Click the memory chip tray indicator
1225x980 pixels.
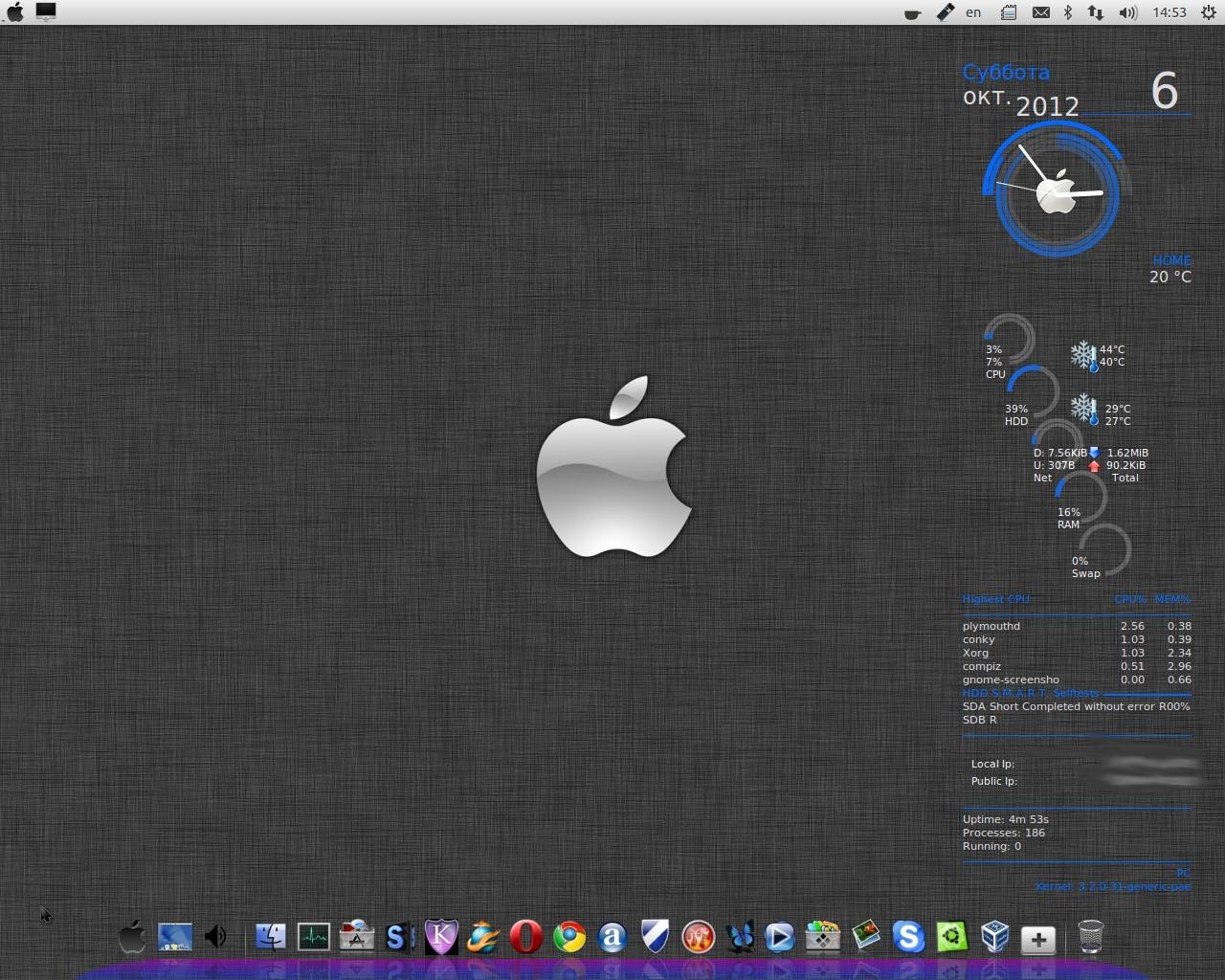[x=1008, y=12]
